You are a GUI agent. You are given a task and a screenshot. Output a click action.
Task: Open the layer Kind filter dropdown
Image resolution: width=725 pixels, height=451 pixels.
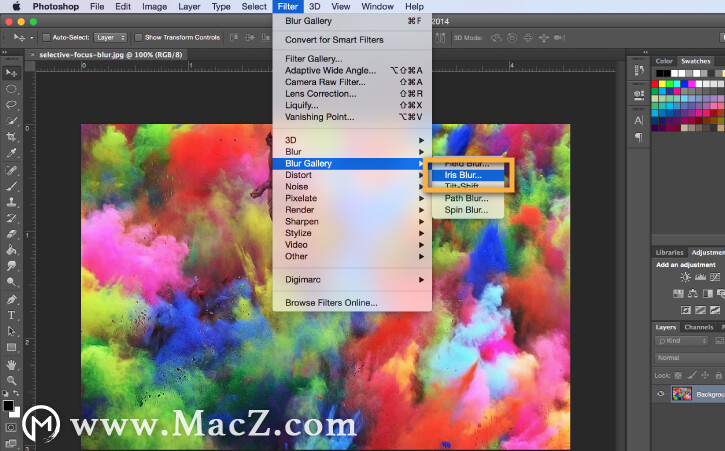coord(682,341)
